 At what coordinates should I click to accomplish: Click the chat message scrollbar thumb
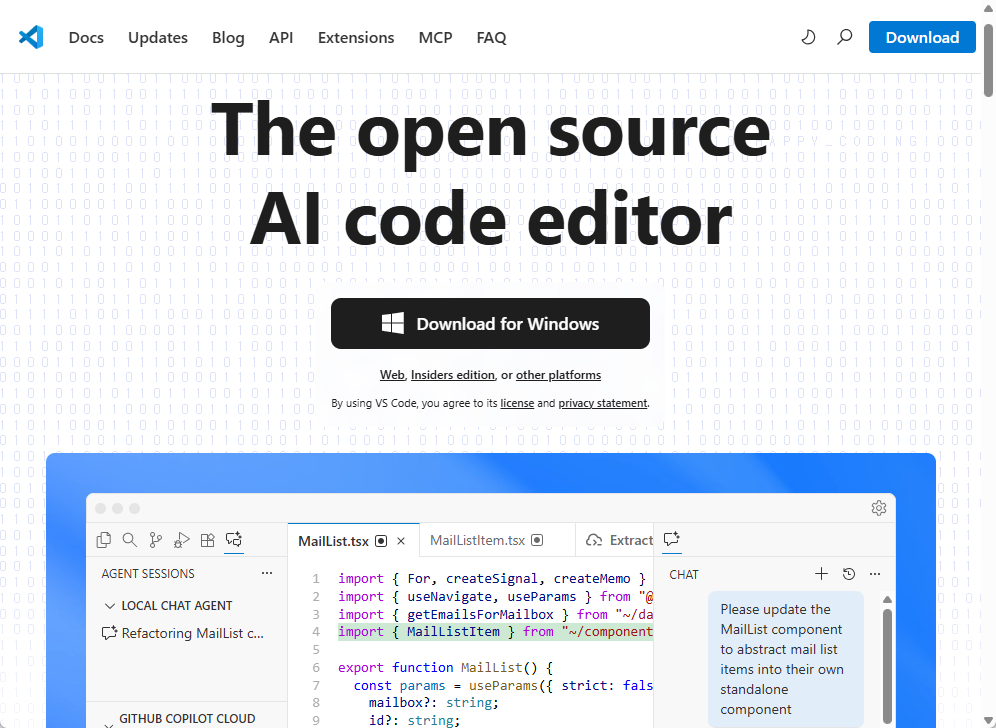tap(887, 665)
